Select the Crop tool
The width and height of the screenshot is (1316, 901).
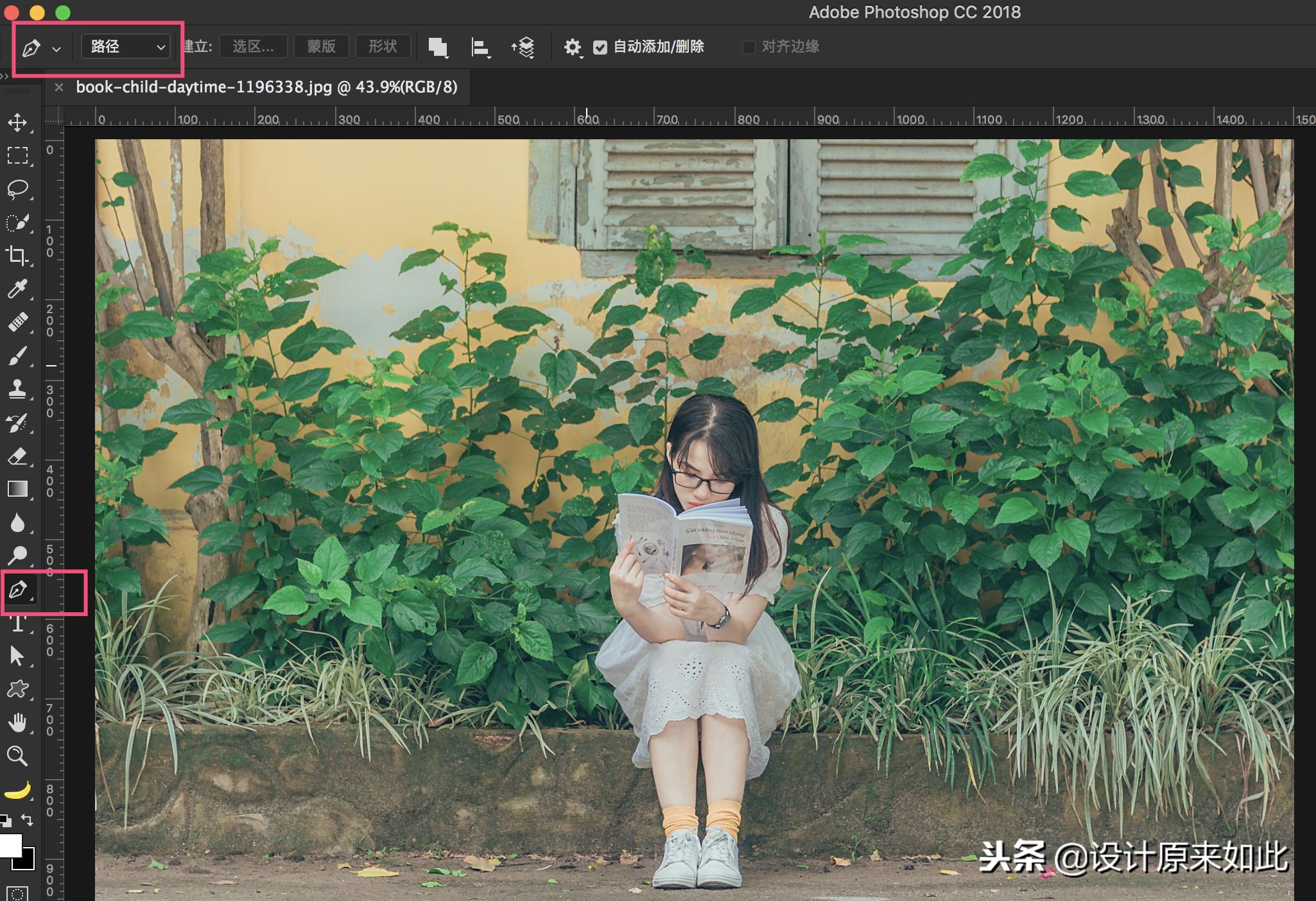tap(17, 255)
